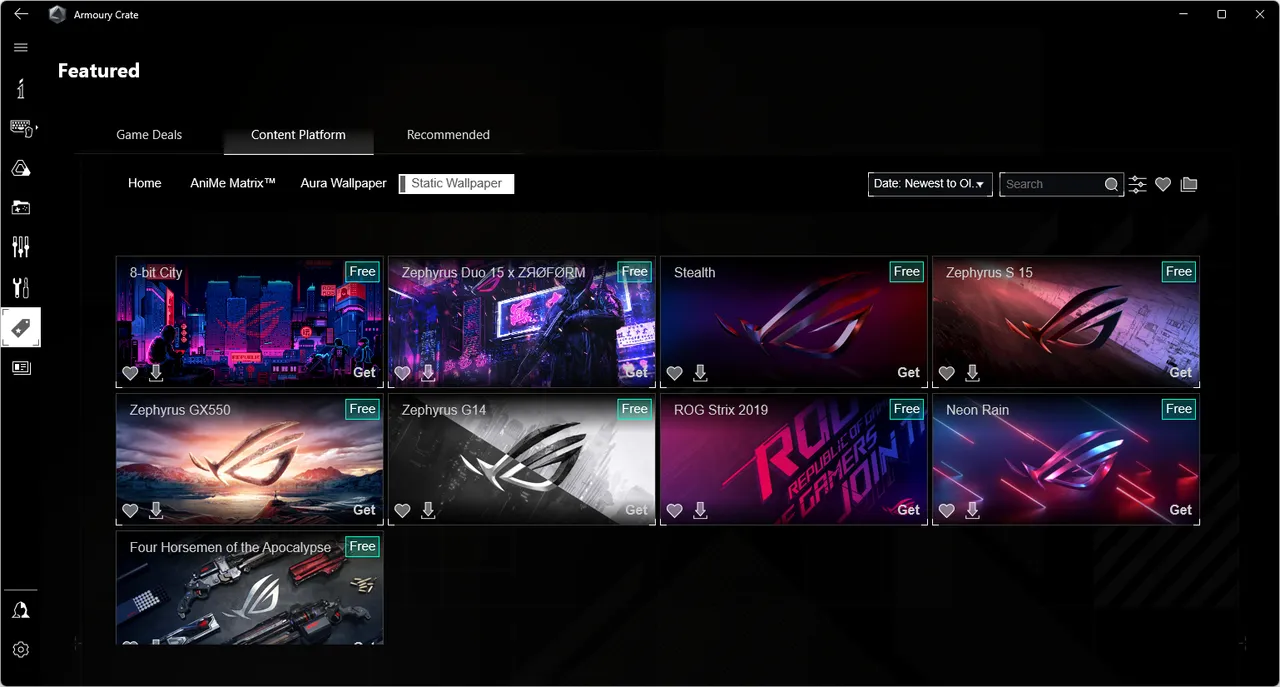Favorite the Zephyrus S 15 wallpaper
The image size is (1280, 687).
point(946,373)
